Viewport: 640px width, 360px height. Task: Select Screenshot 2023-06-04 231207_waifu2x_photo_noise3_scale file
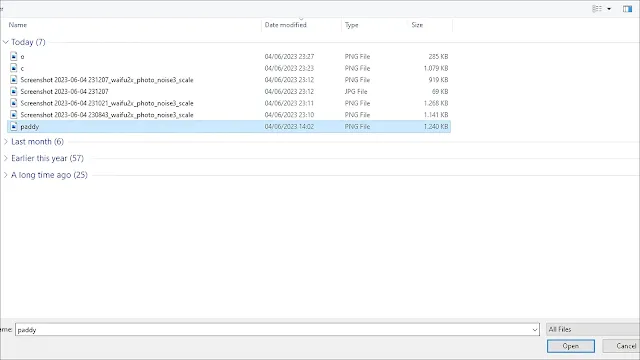[x=107, y=80]
